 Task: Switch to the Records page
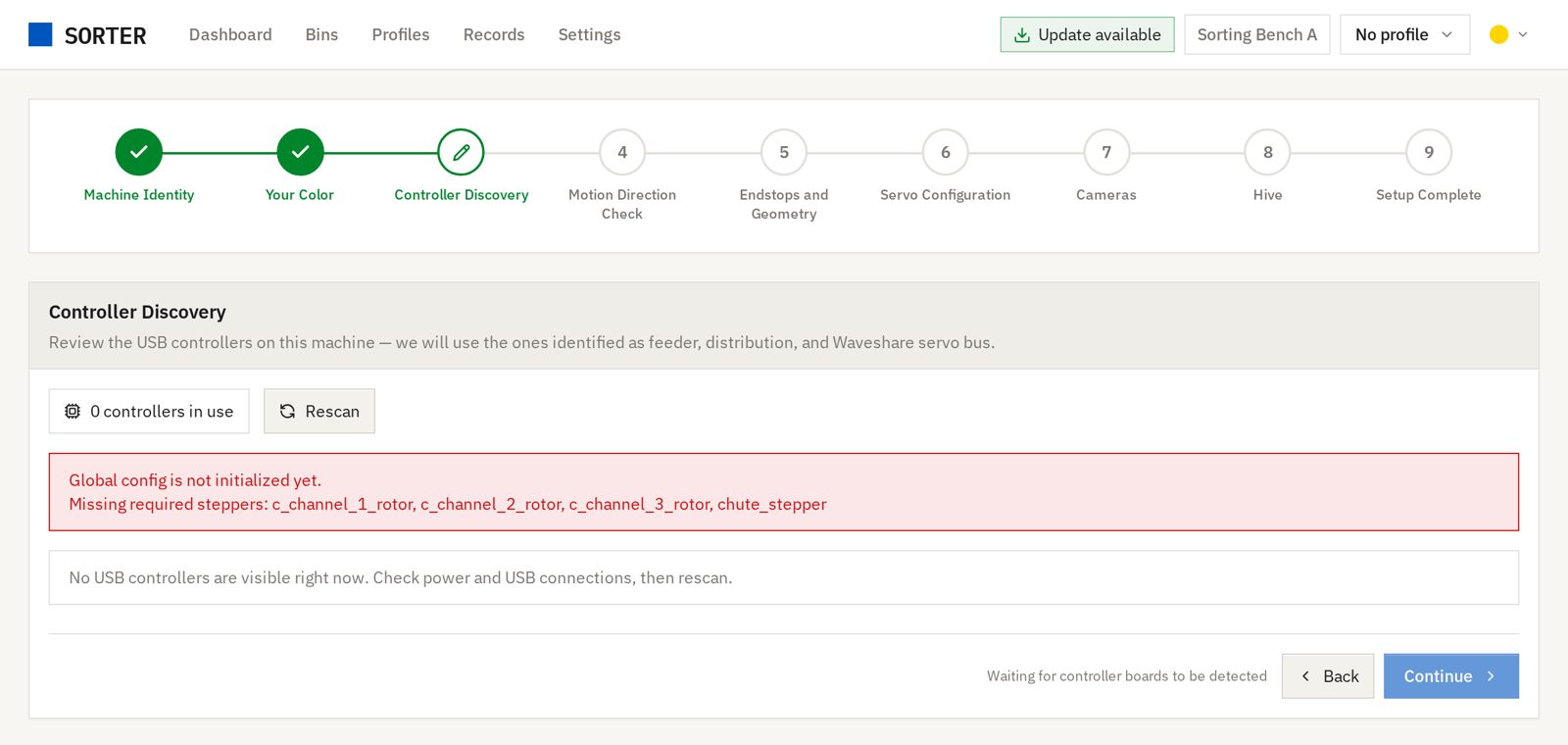(x=494, y=34)
